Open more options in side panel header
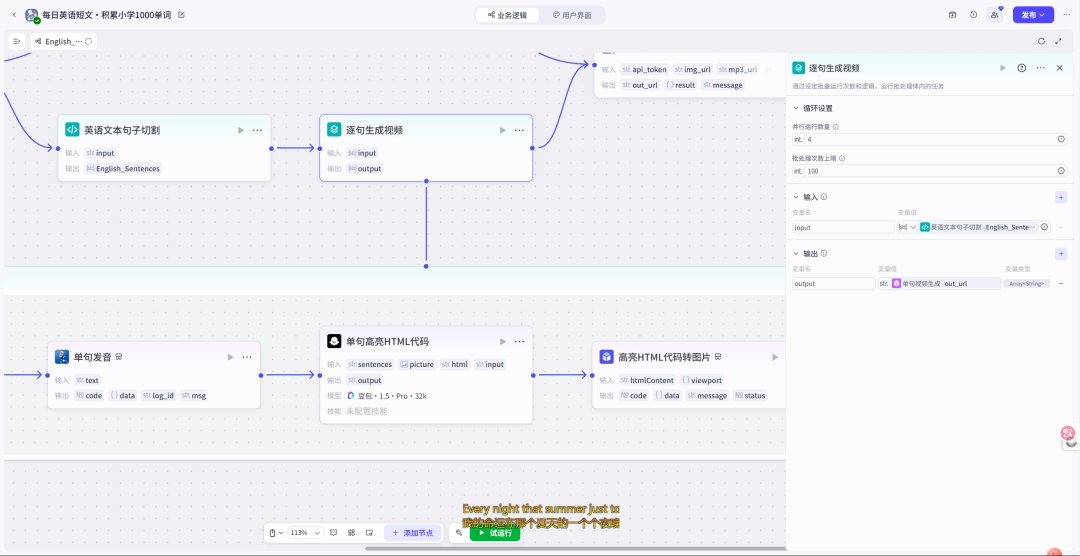 1041,68
